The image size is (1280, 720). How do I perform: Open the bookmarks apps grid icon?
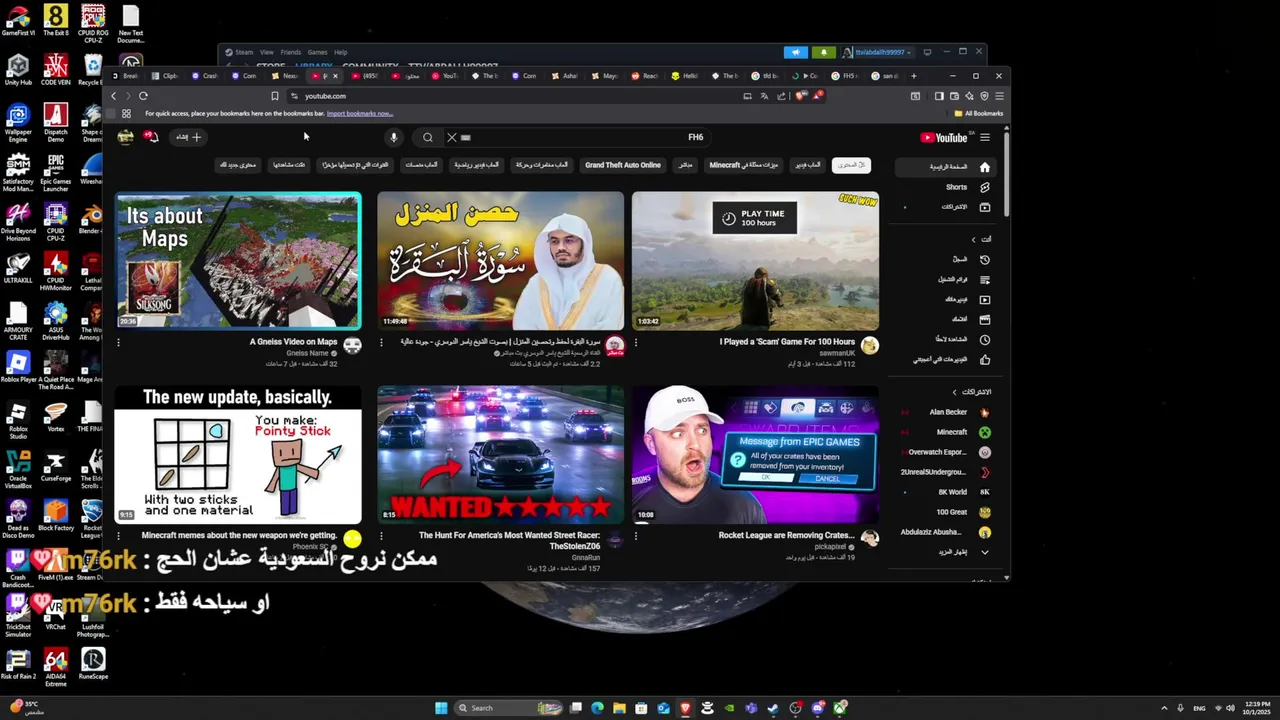click(x=126, y=113)
